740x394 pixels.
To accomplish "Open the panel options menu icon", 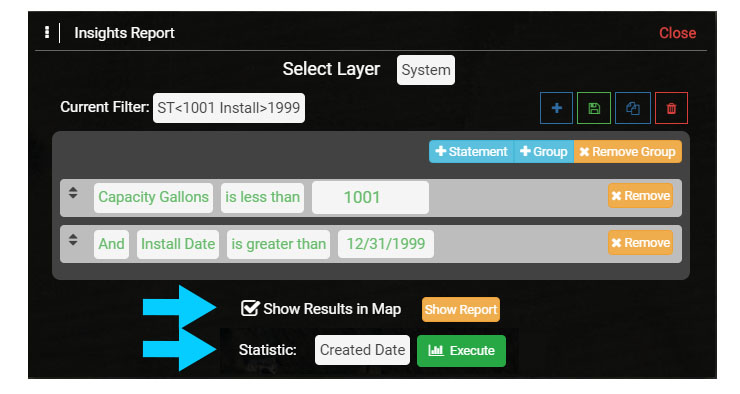I will point(47,33).
